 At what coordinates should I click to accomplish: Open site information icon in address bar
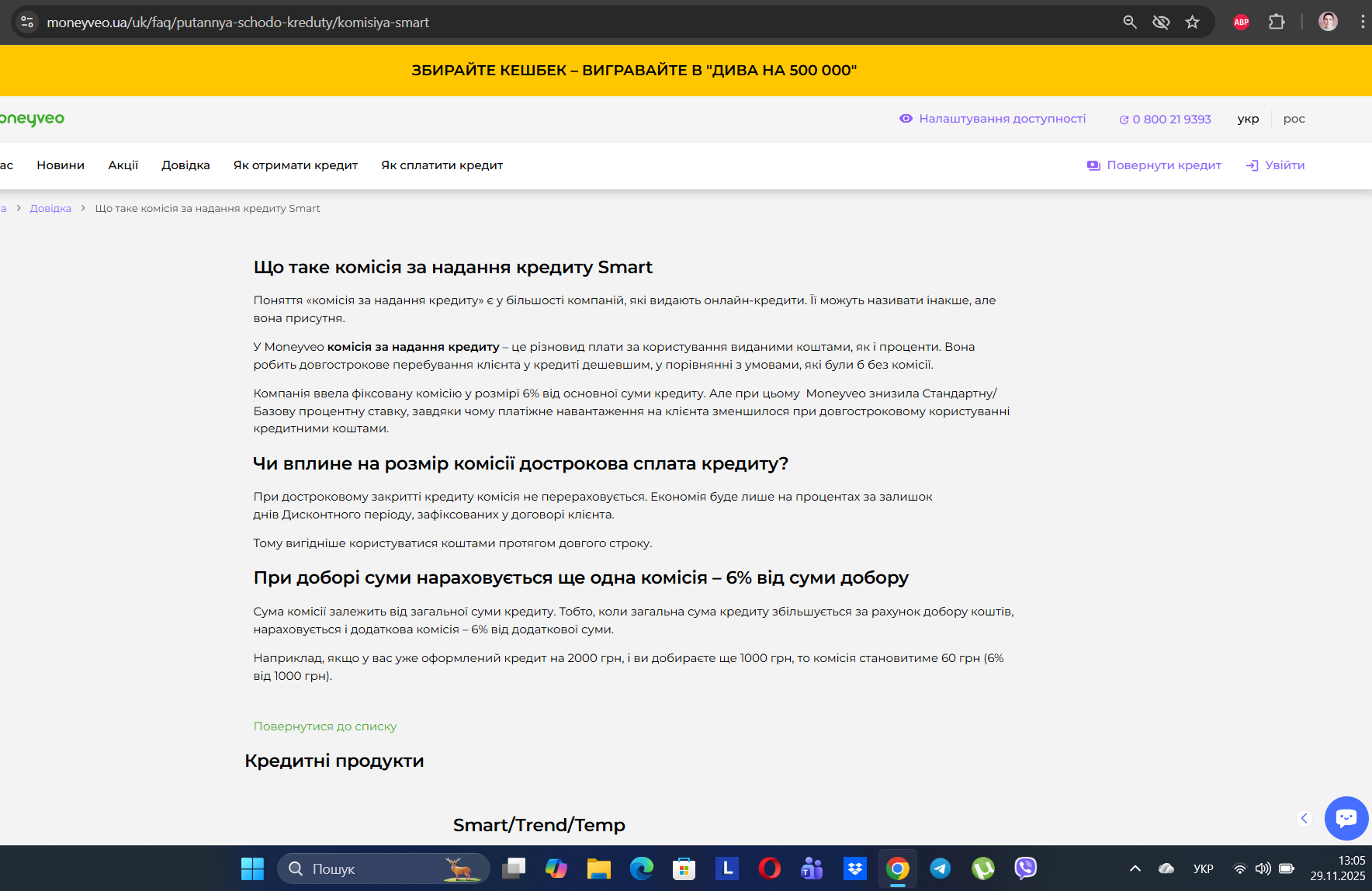(x=27, y=22)
